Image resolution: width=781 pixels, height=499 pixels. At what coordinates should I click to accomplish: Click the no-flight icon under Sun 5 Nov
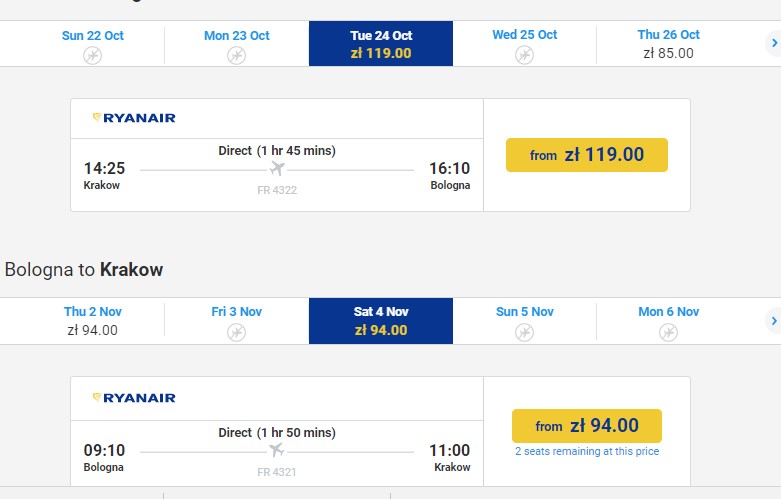click(x=524, y=332)
